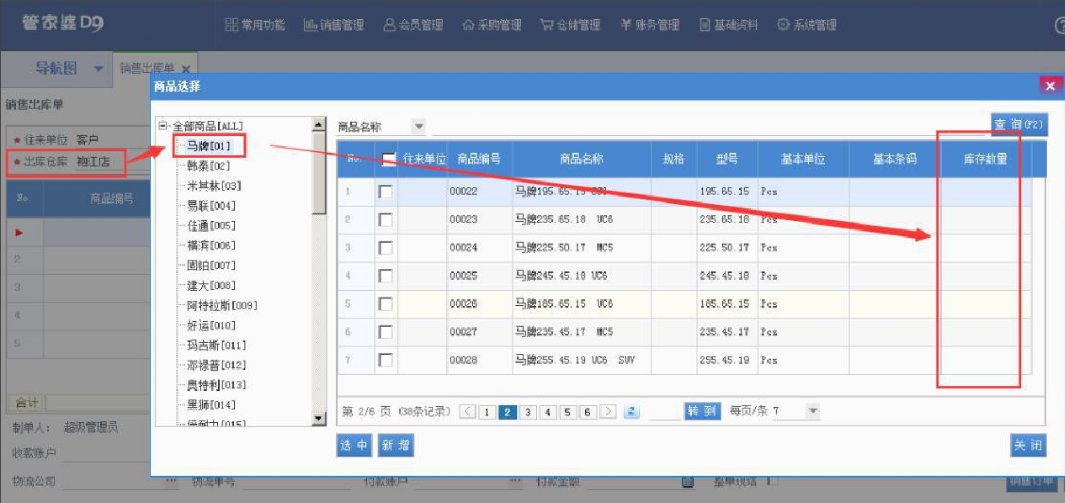Go to next page arrow

click(x=609, y=411)
